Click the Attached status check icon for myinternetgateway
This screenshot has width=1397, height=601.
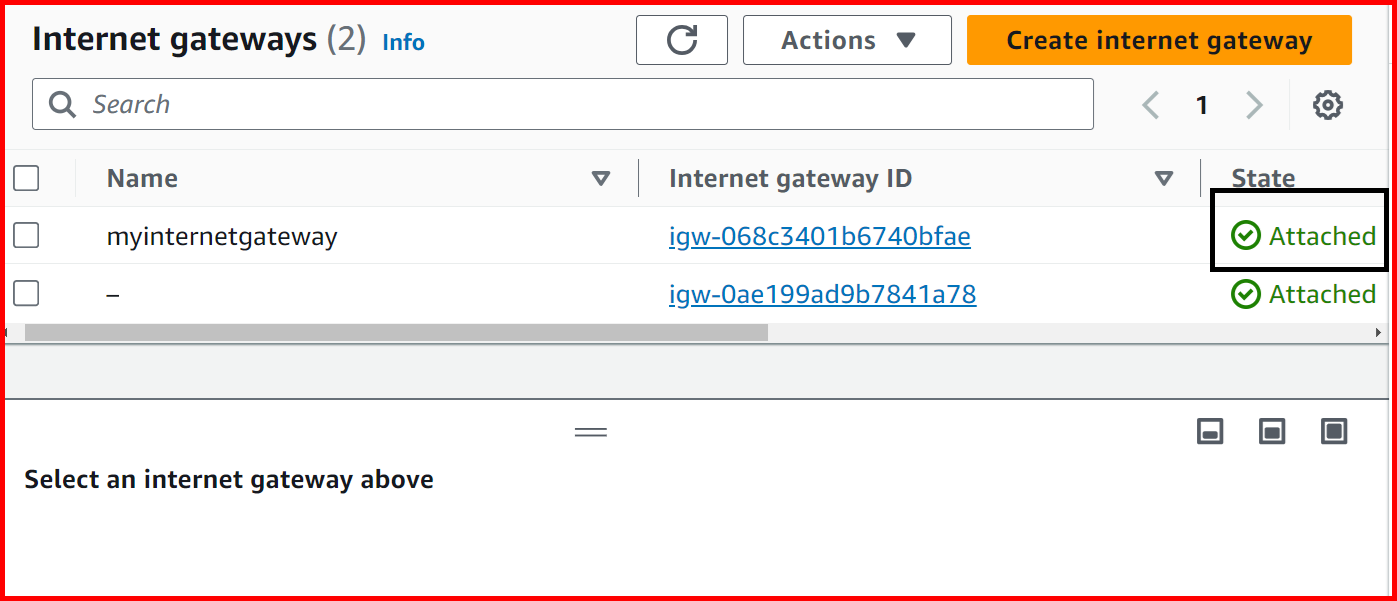[x=1245, y=236]
